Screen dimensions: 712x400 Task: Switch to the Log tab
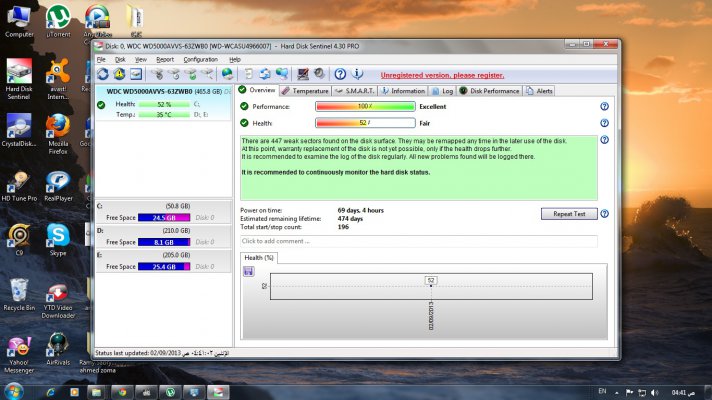pos(442,91)
